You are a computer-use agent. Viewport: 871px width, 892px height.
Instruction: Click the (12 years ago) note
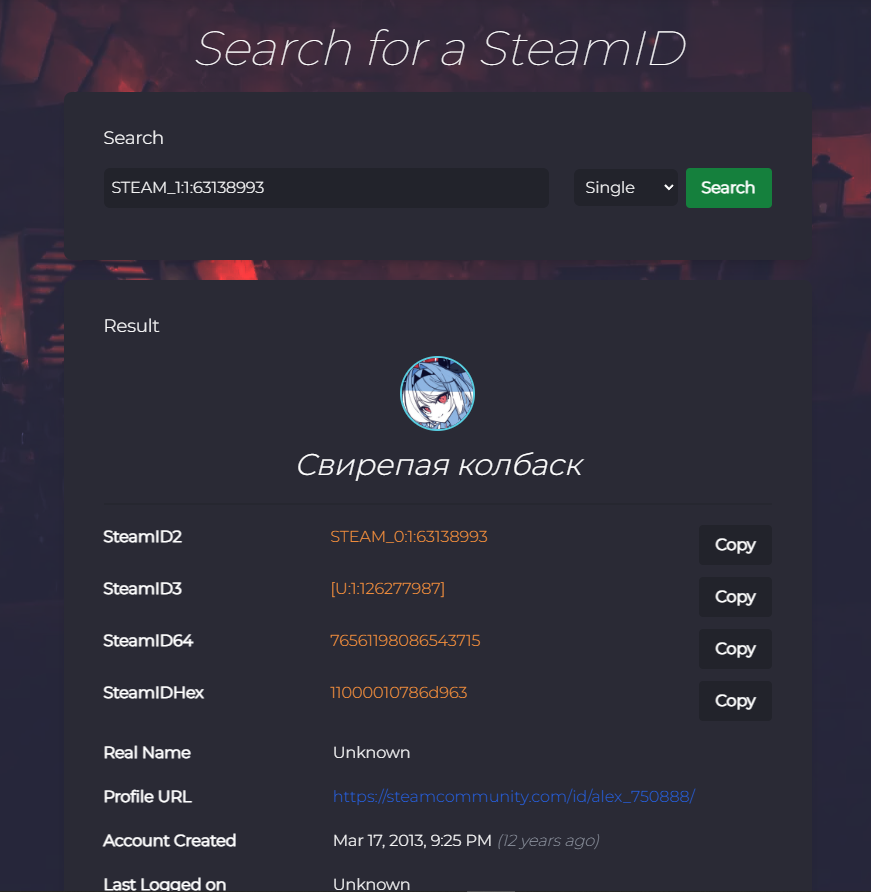[x=548, y=841]
